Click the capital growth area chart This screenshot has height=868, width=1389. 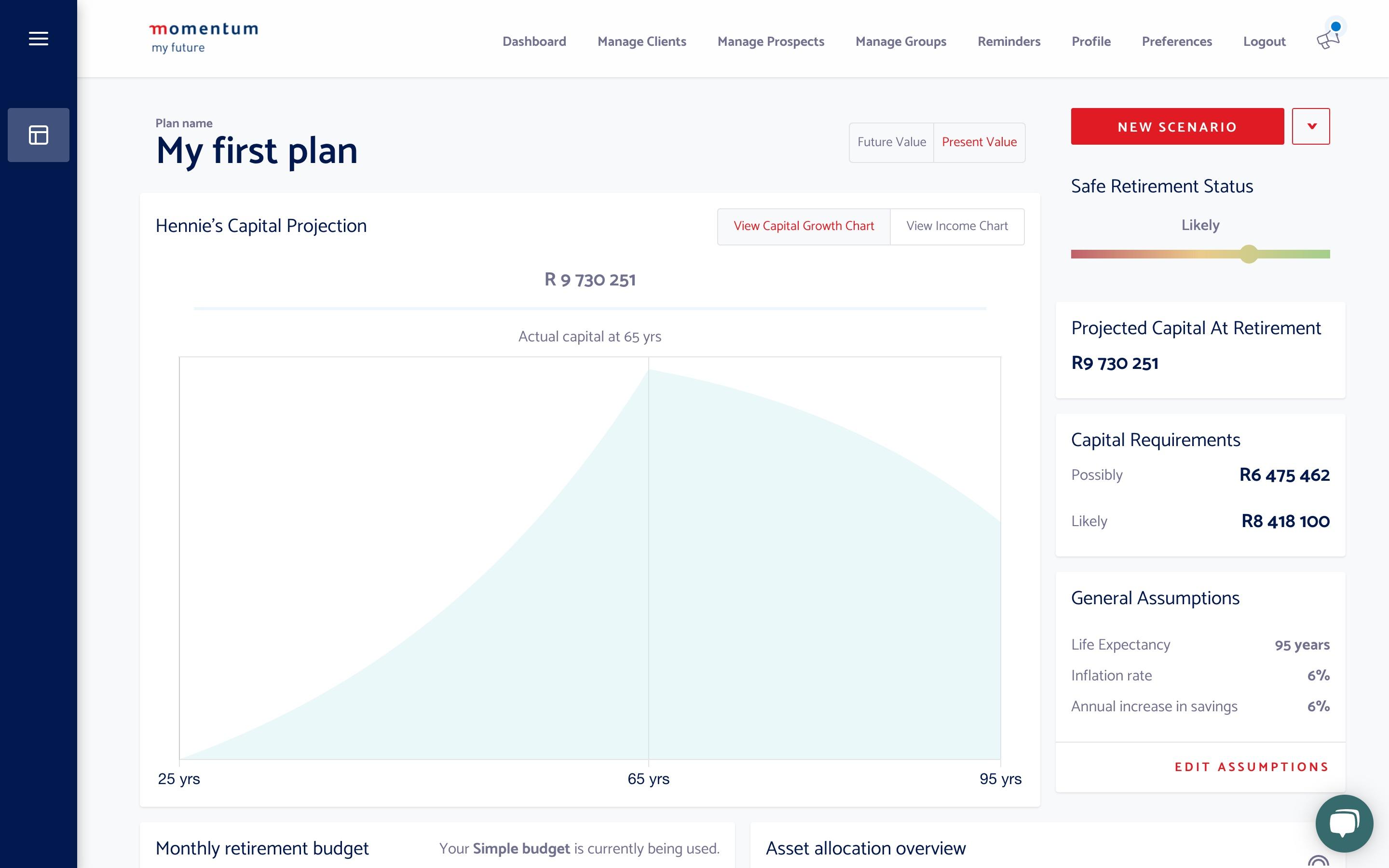(x=590, y=558)
